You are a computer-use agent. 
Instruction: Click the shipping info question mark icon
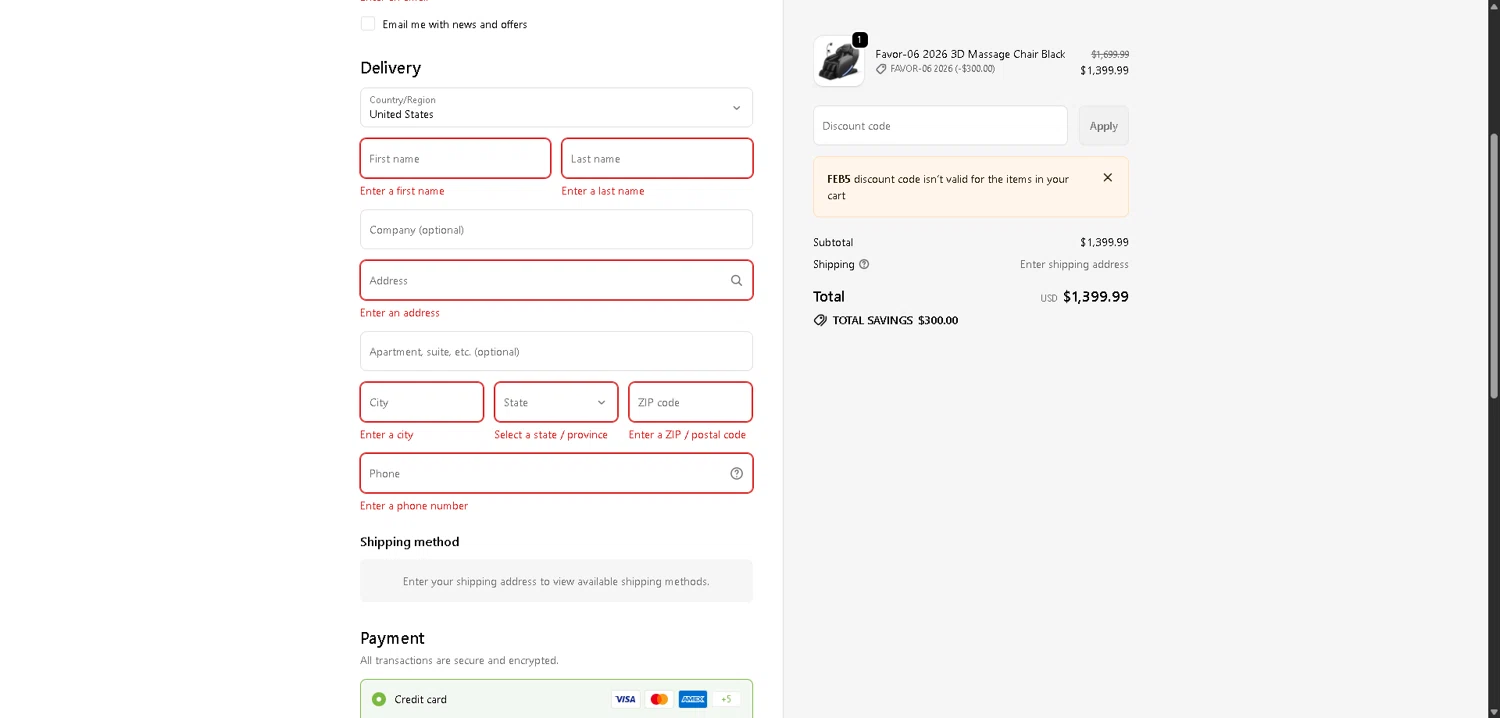[864, 265]
